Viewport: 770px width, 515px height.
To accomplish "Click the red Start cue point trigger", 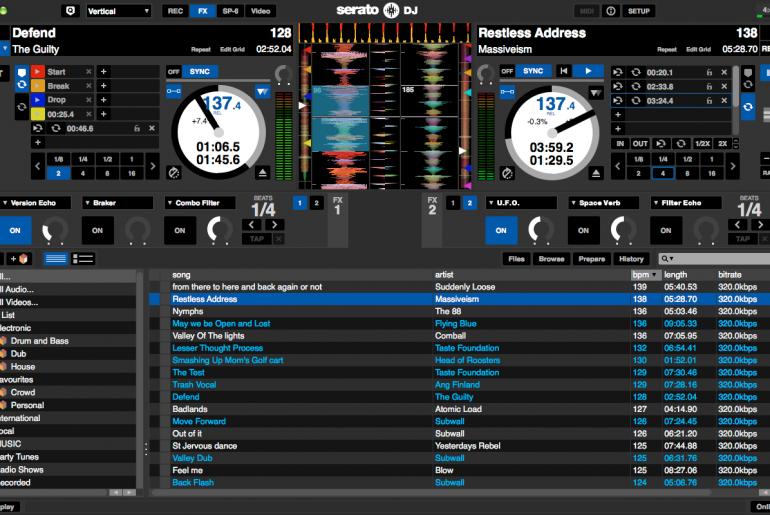I will [x=39, y=72].
